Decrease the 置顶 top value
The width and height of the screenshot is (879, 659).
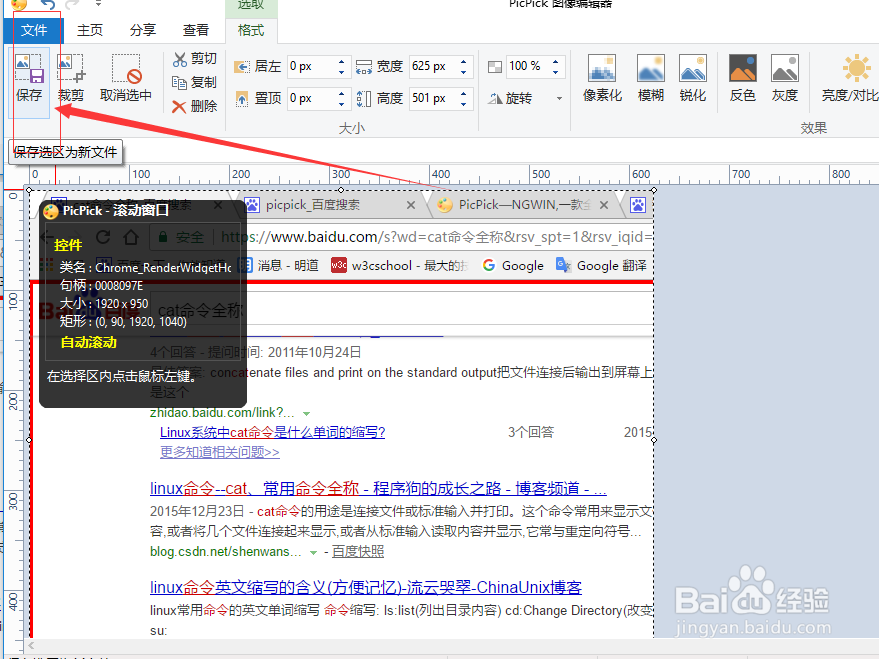341,104
